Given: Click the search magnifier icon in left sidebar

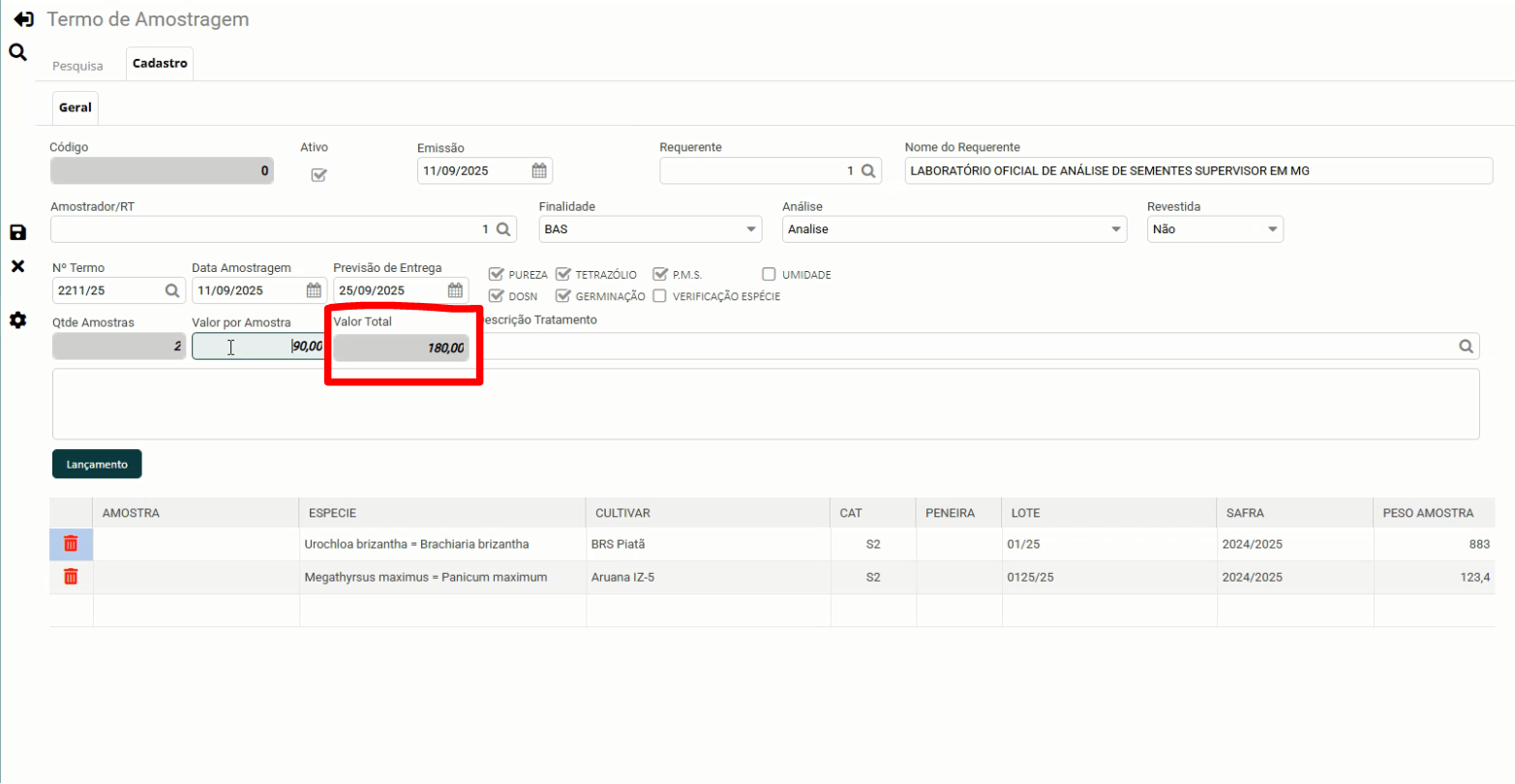Looking at the screenshot, I should (x=17, y=52).
